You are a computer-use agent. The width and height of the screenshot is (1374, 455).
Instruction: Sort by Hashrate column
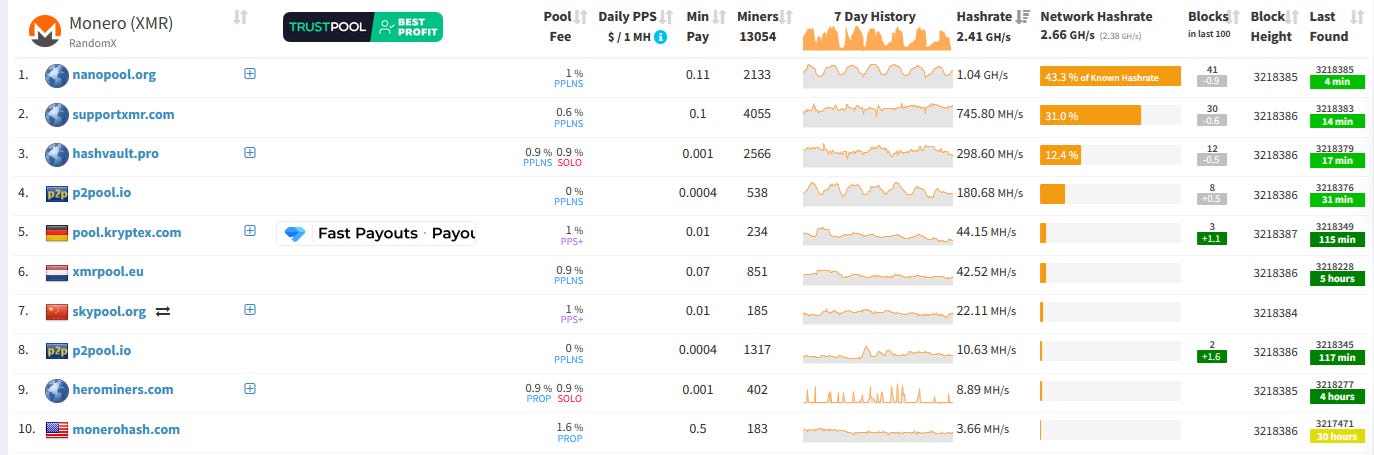[1022, 17]
